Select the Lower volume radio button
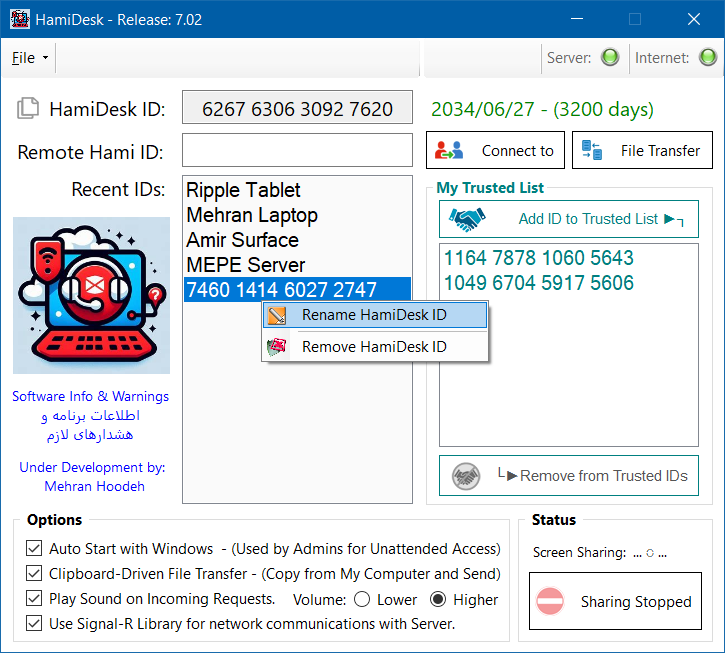Viewport: 725px width, 653px height. tap(360, 600)
